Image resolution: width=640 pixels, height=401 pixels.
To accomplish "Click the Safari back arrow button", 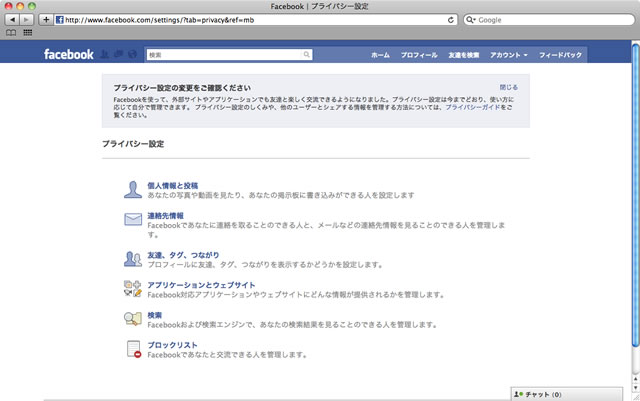I will pyautogui.click(x=12, y=20).
